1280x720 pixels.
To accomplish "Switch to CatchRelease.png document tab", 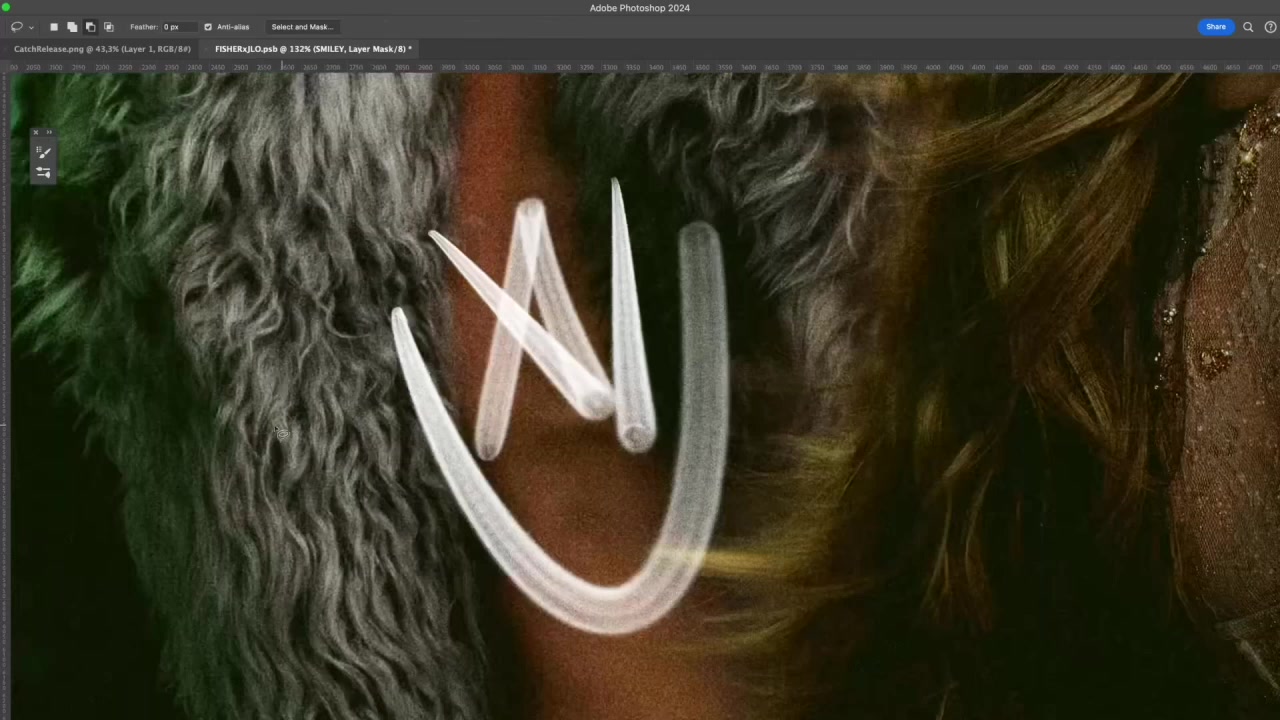I will pos(102,49).
